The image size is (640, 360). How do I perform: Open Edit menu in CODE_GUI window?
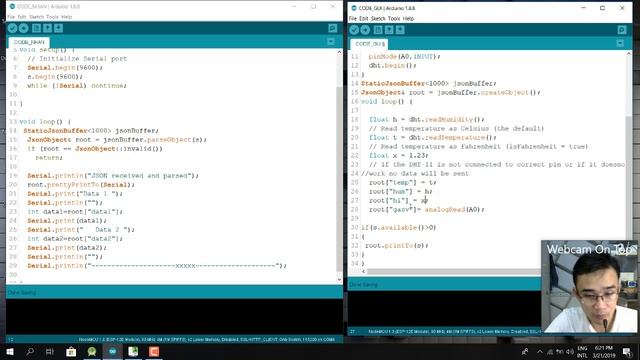click(364, 18)
